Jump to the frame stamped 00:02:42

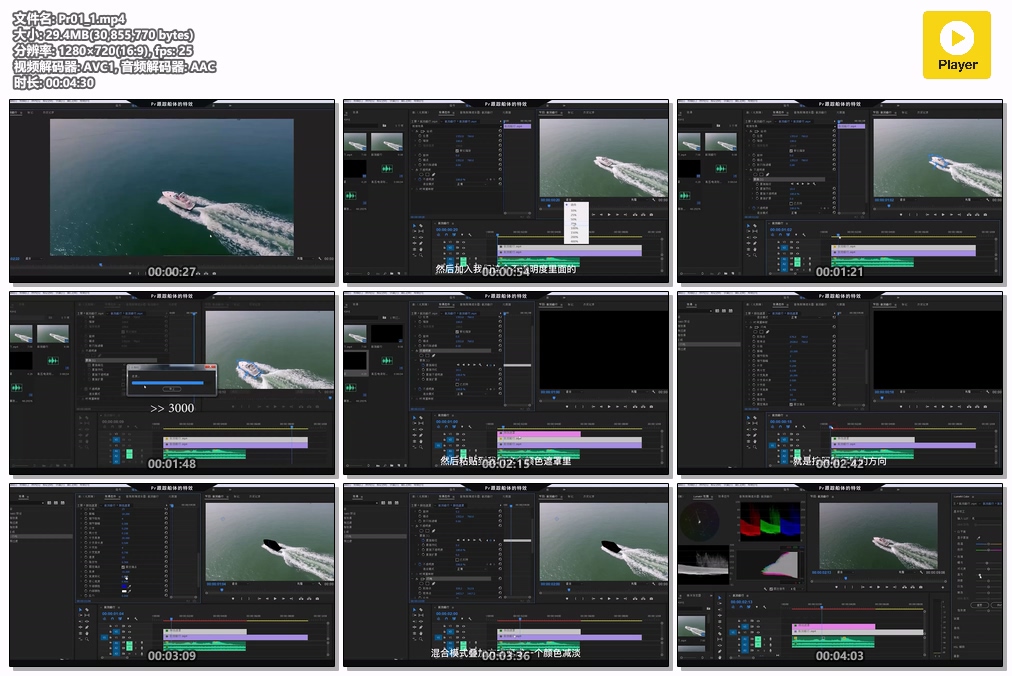(x=840, y=383)
